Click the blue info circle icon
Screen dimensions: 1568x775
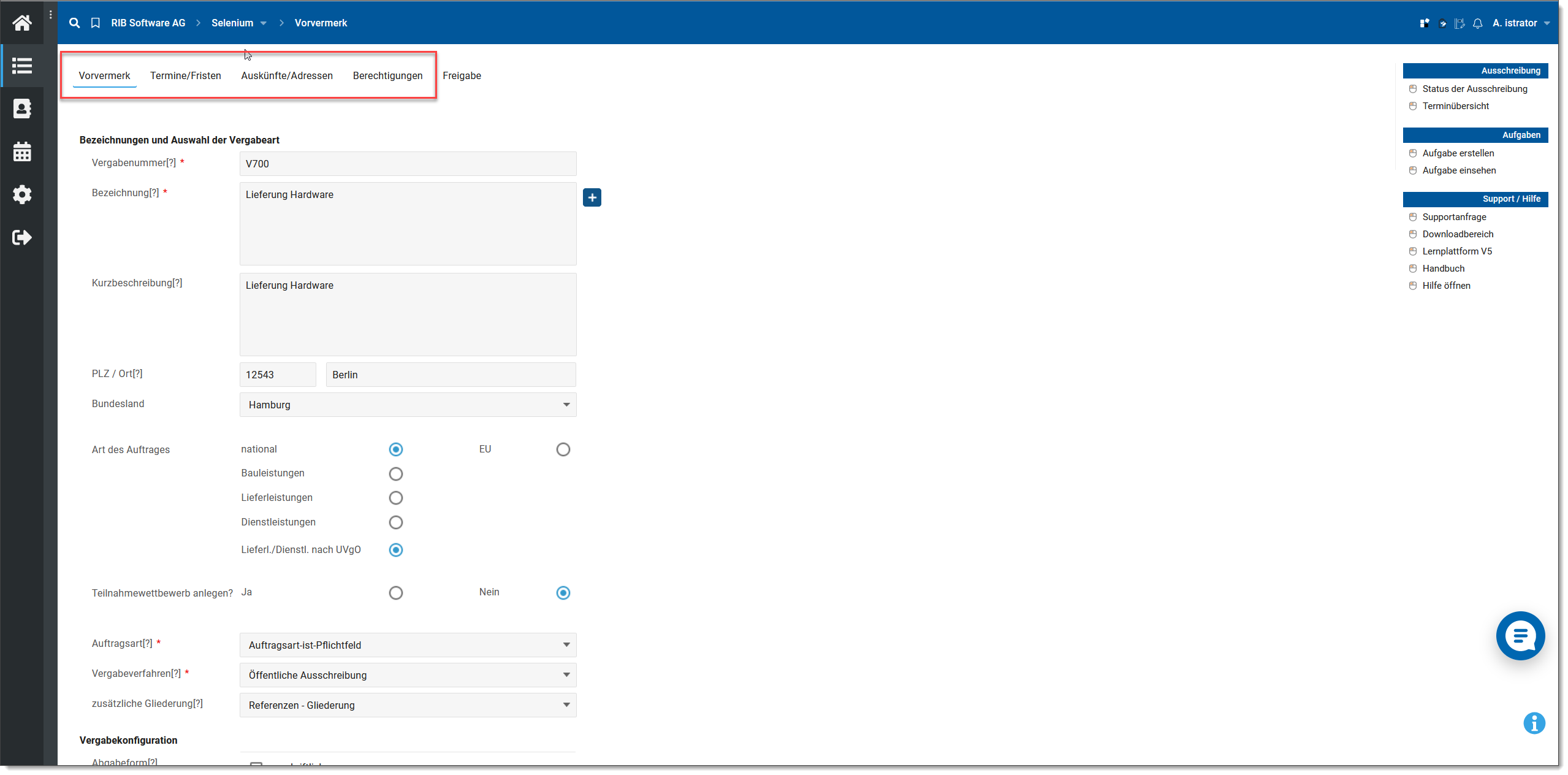pos(1534,723)
